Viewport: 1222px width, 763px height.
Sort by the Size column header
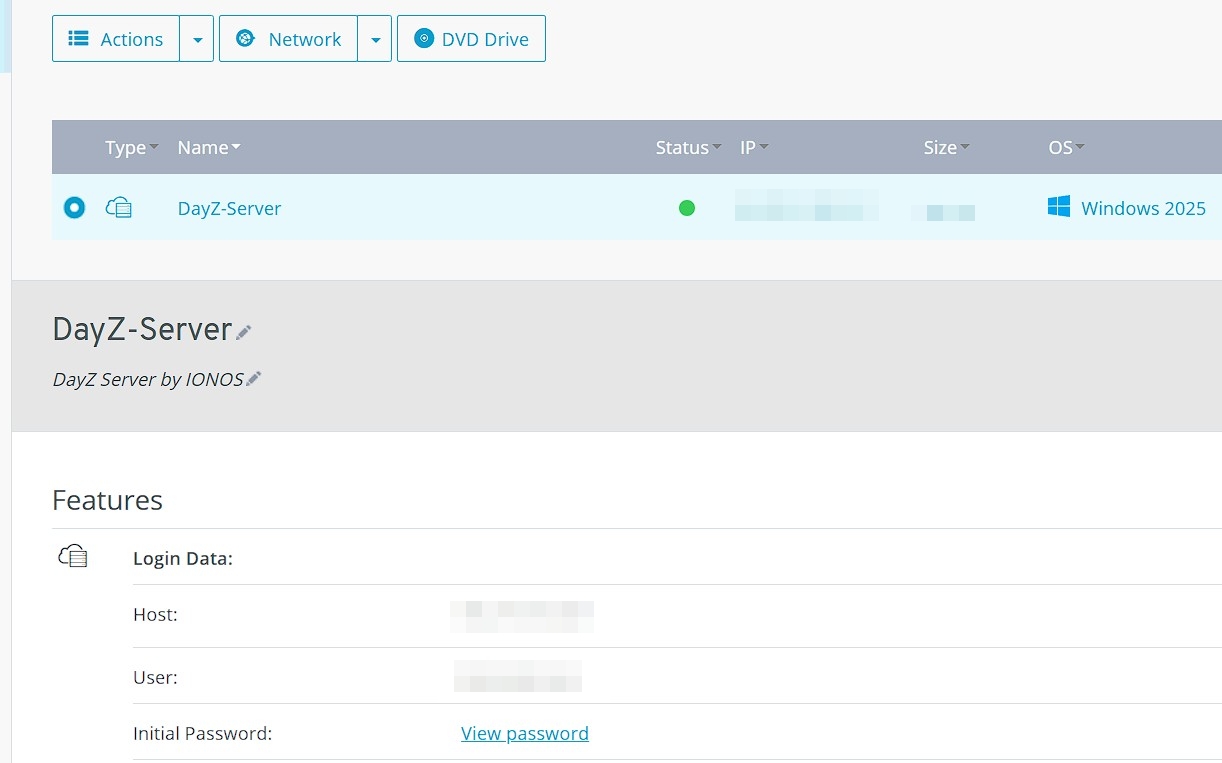pyautogui.click(x=947, y=147)
